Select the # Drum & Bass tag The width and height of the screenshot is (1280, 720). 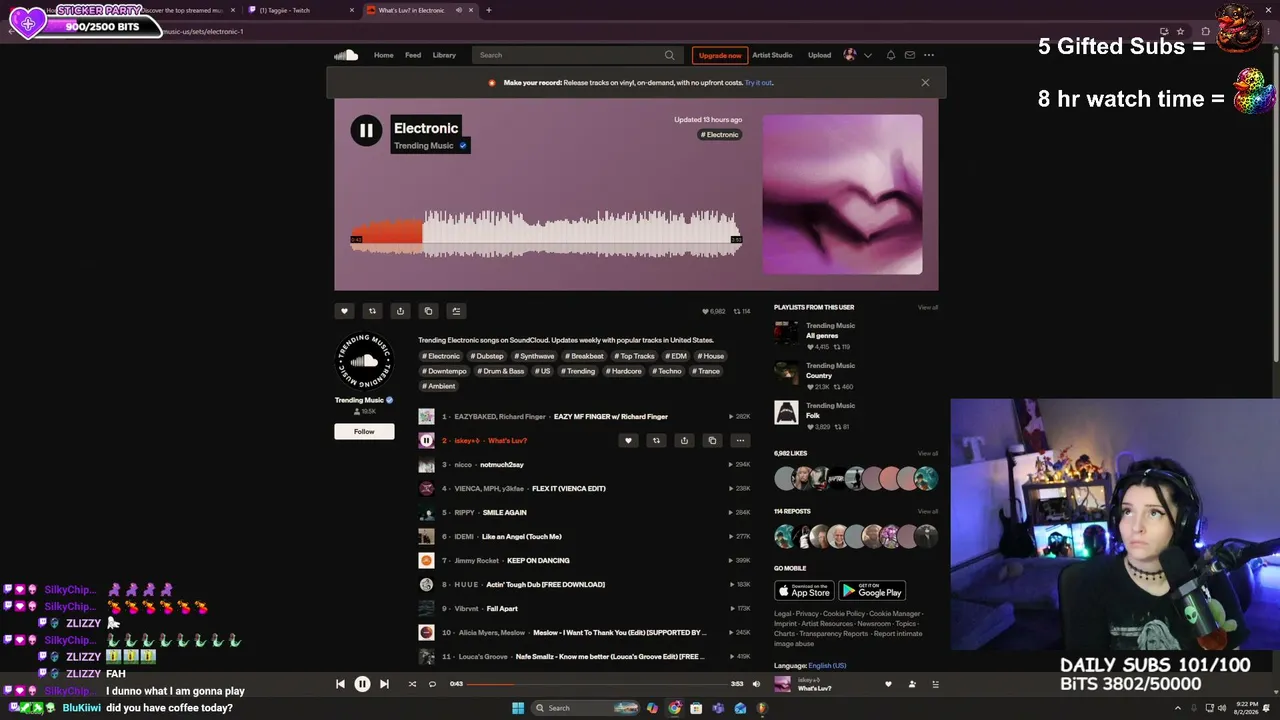click(x=500, y=371)
